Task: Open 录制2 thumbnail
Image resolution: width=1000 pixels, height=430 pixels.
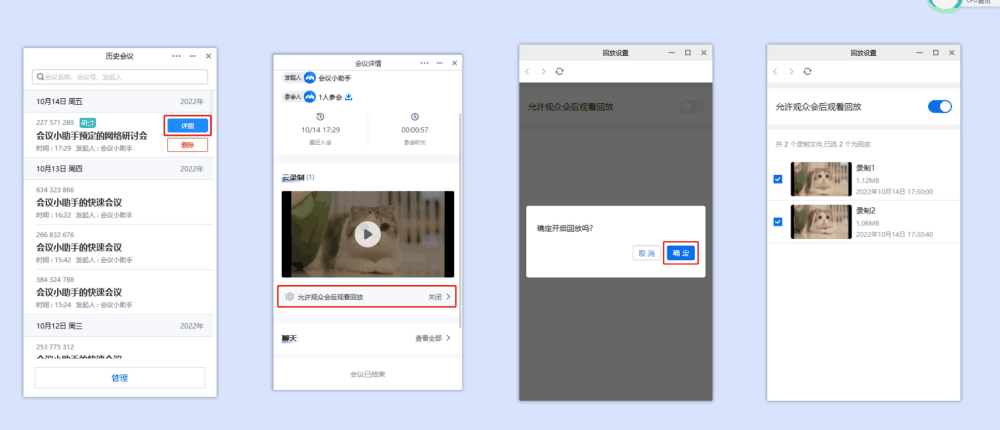Action: [821, 221]
